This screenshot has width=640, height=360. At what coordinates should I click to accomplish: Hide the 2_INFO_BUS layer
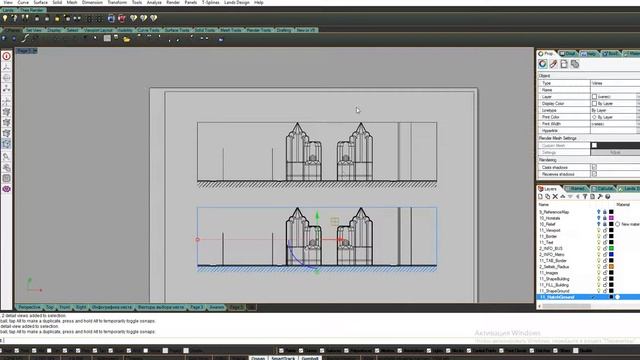(599, 249)
